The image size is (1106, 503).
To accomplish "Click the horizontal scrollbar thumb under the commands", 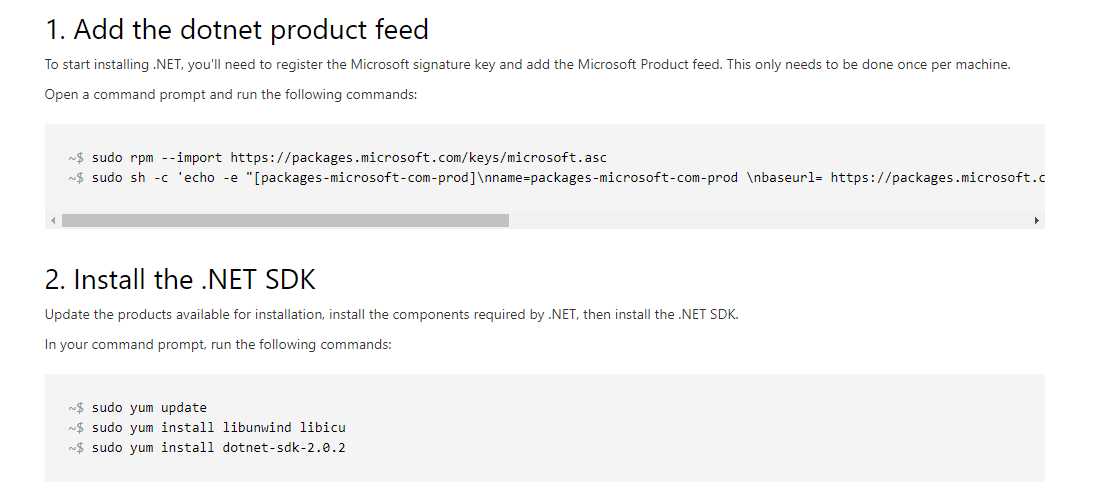I will [285, 221].
